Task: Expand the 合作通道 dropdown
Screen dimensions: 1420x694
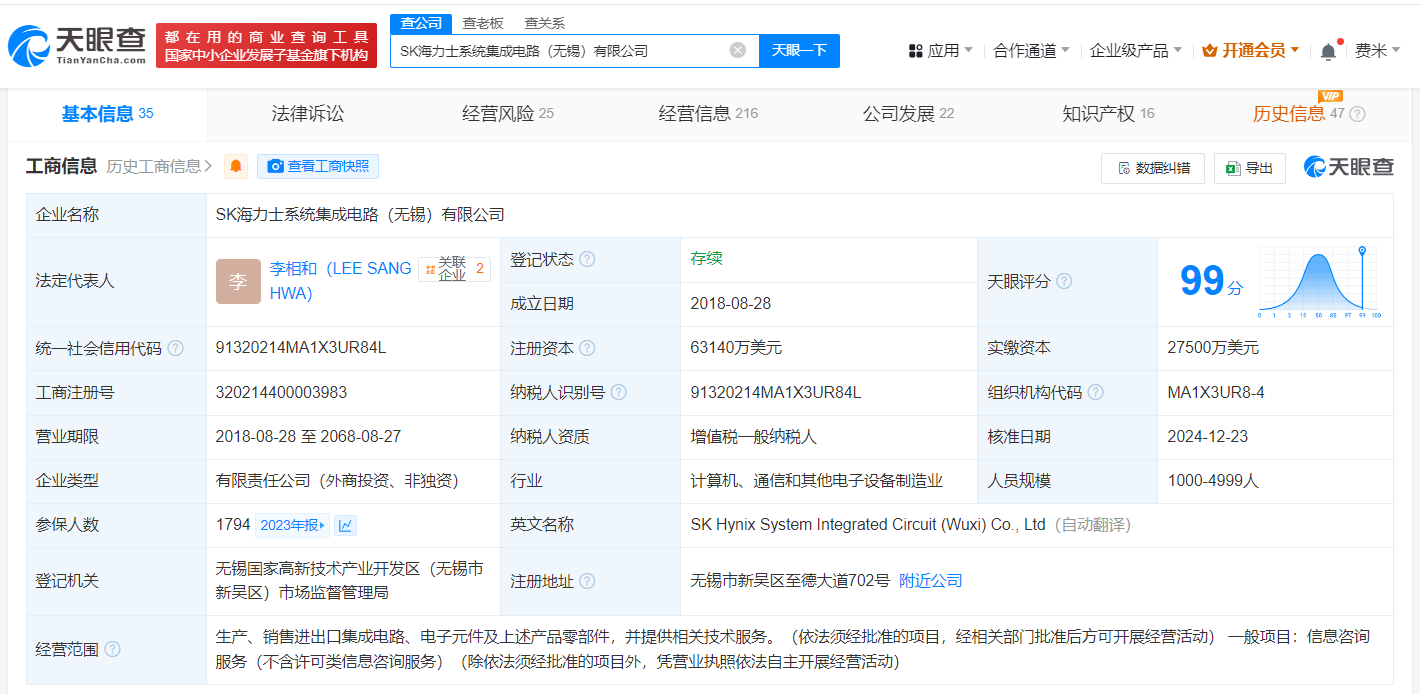Action: 1031,50
